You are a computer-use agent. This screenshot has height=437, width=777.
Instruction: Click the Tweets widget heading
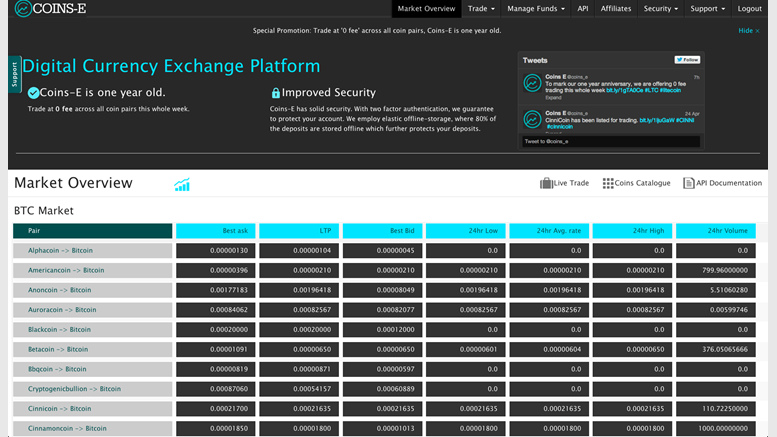click(535, 60)
